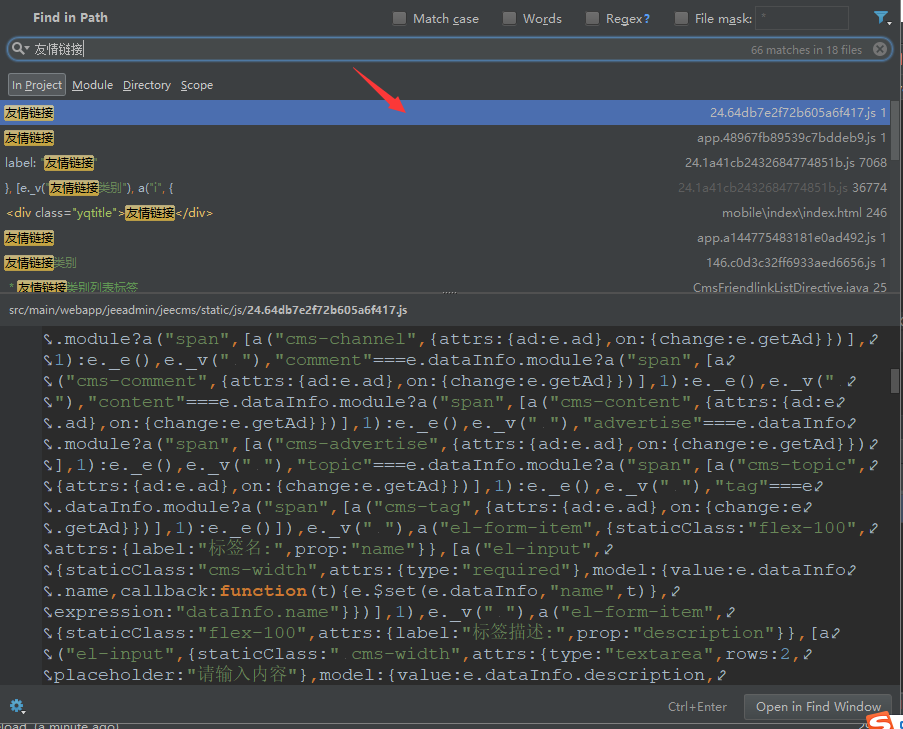Open the File mask combo box
The height and width of the screenshot is (729, 903).
coord(802,18)
